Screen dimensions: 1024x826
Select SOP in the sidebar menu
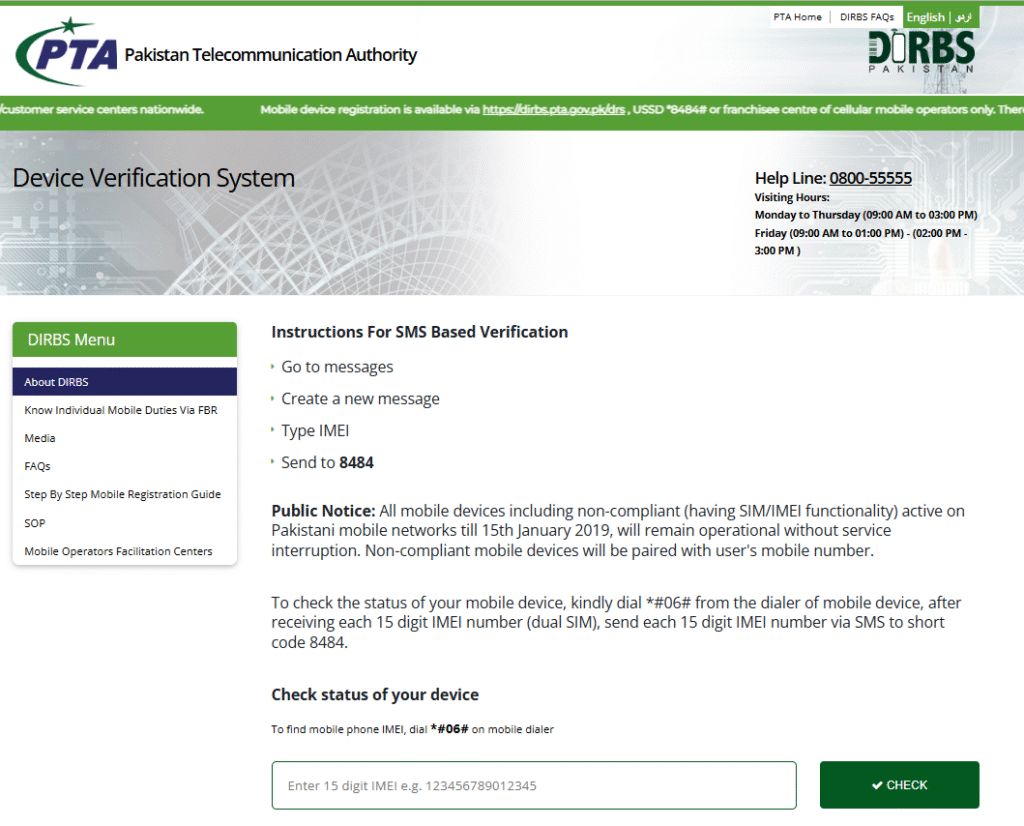[x=35, y=523]
